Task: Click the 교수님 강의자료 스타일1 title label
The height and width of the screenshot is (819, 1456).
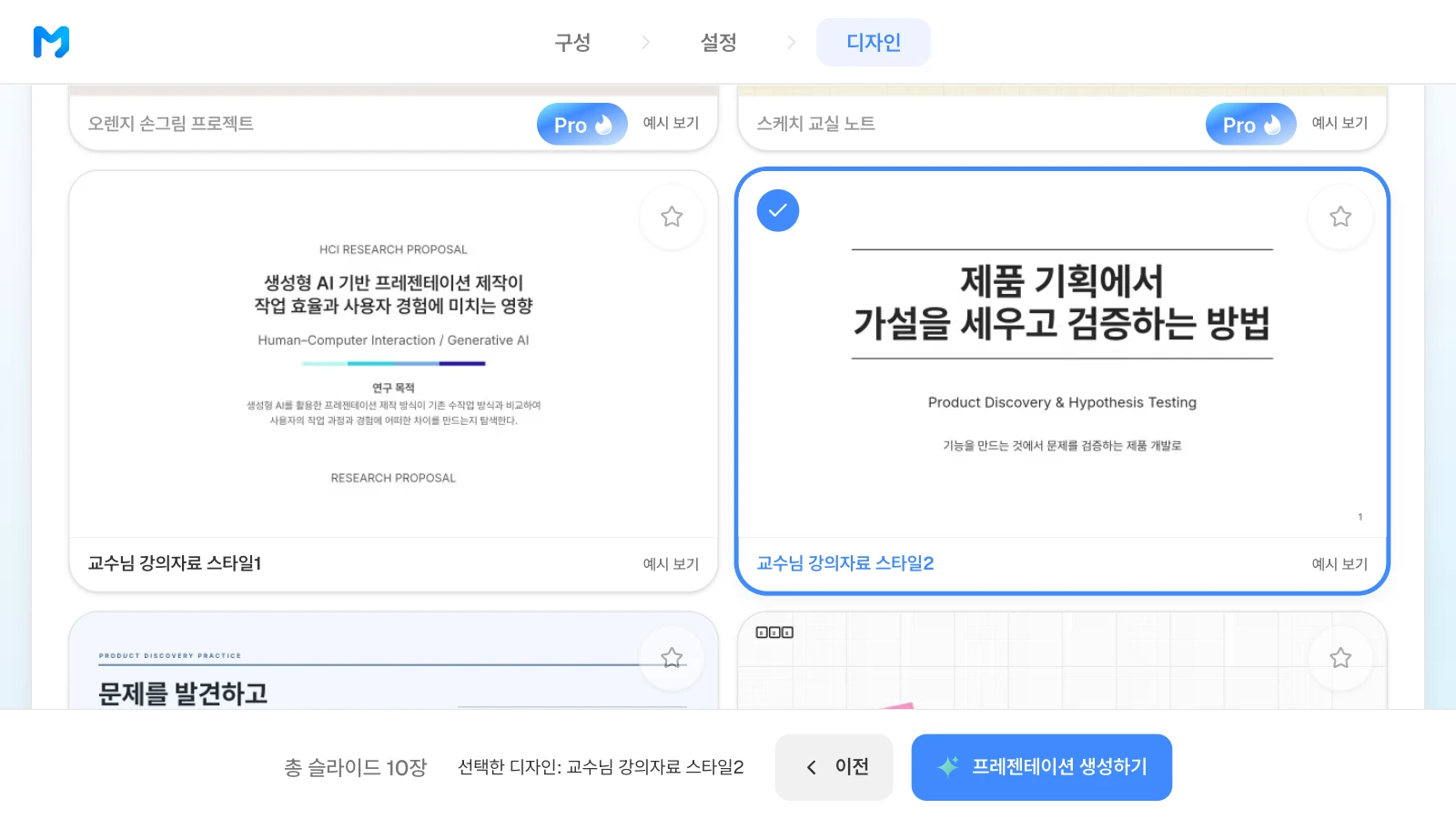Action: [175, 563]
